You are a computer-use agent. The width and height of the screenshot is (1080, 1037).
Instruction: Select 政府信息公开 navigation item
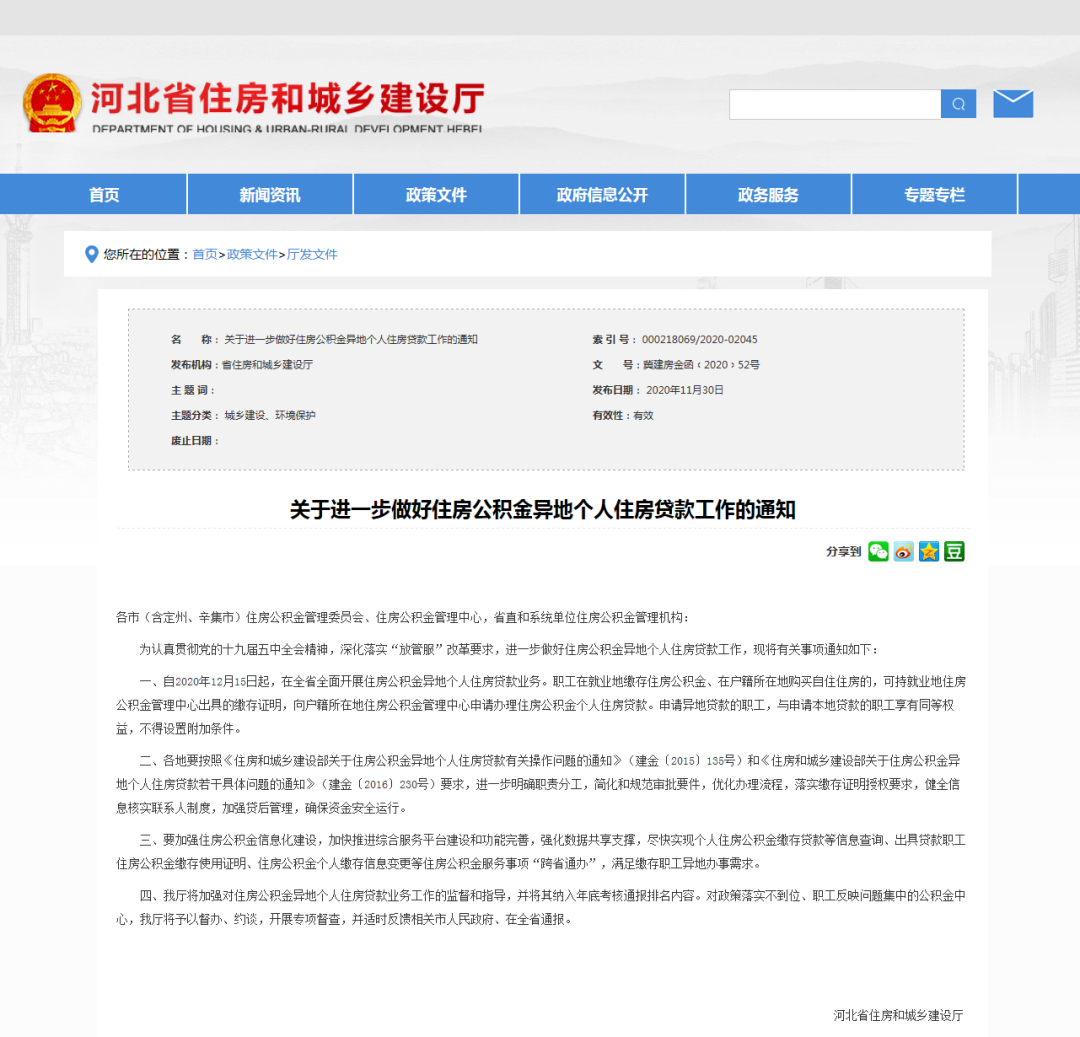click(602, 195)
